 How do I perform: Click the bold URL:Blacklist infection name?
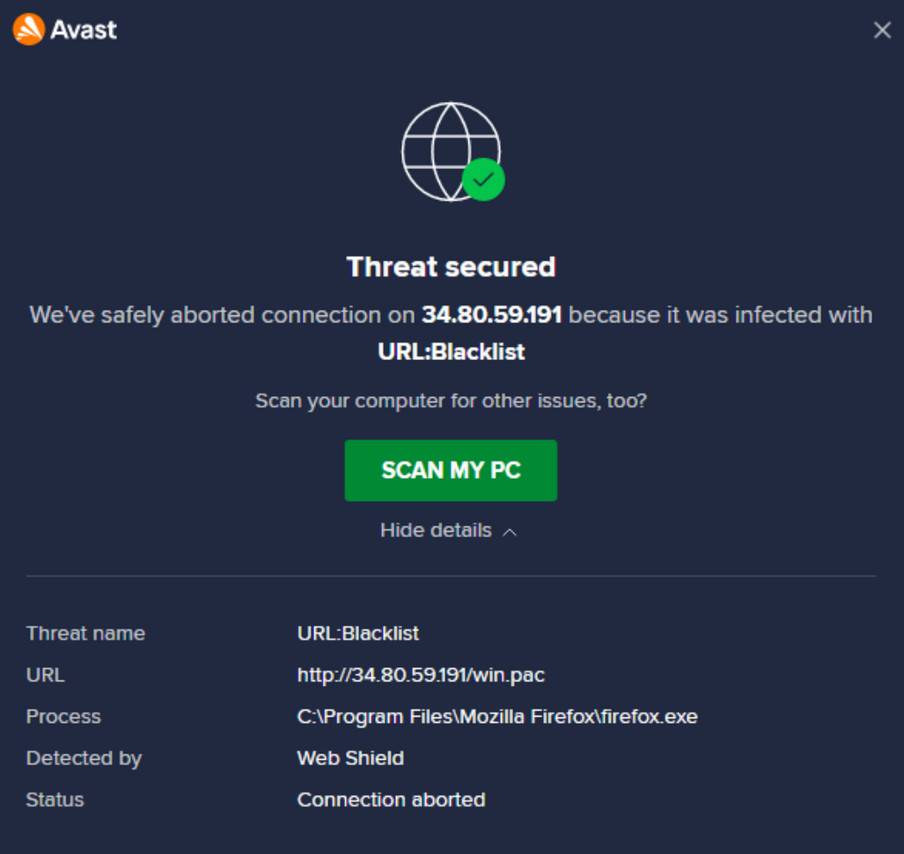451,352
